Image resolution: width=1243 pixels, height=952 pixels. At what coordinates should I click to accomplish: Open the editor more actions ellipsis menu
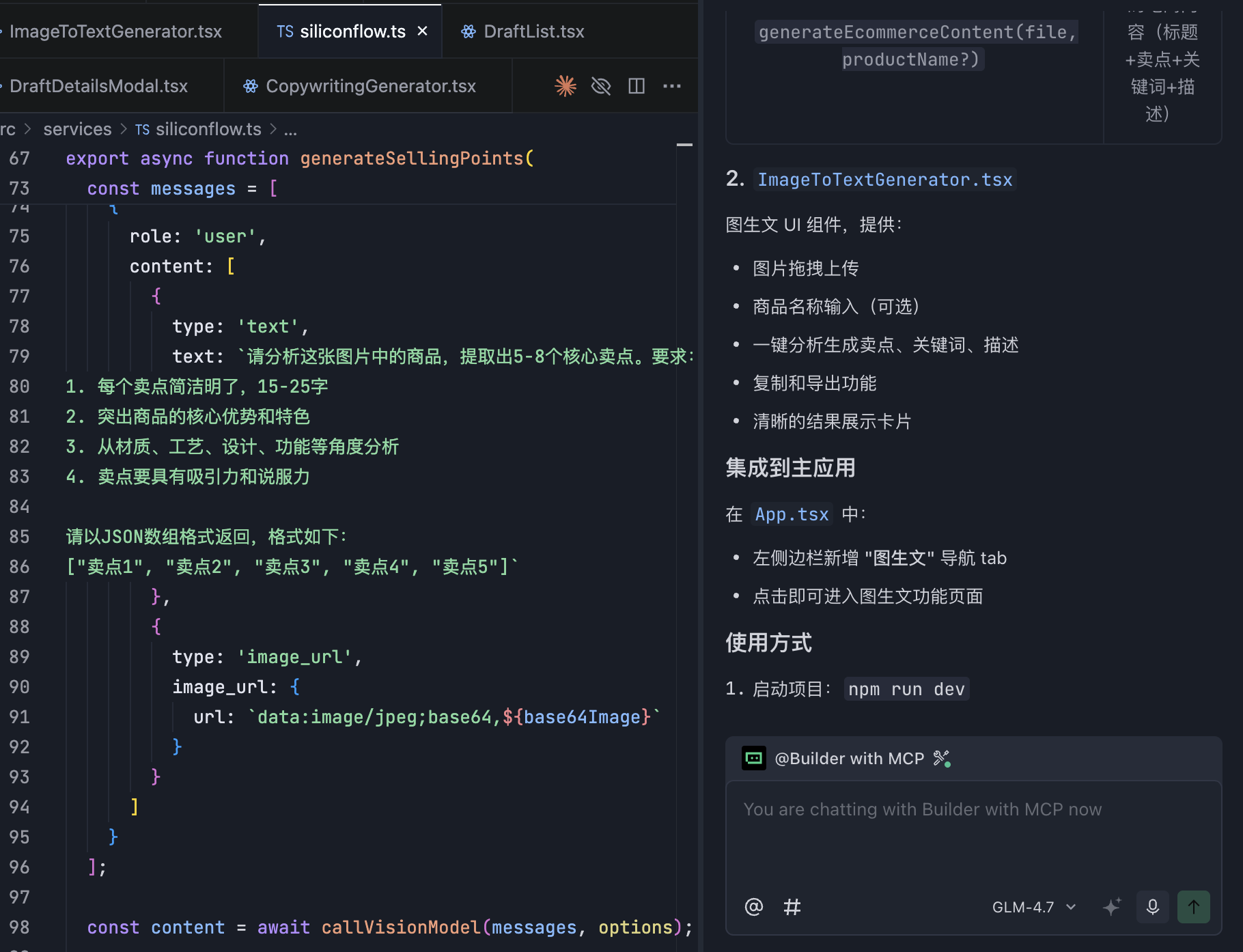pyautogui.click(x=672, y=86)
